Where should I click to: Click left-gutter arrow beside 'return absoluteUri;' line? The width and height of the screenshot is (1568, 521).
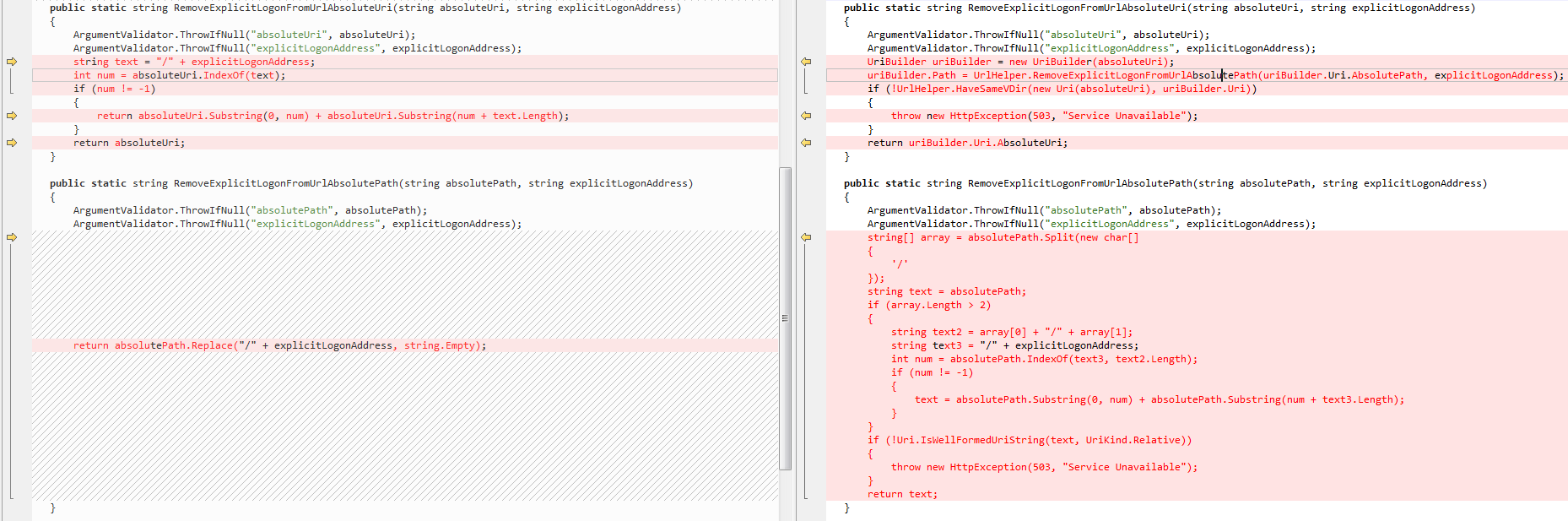tap(12, 143)
